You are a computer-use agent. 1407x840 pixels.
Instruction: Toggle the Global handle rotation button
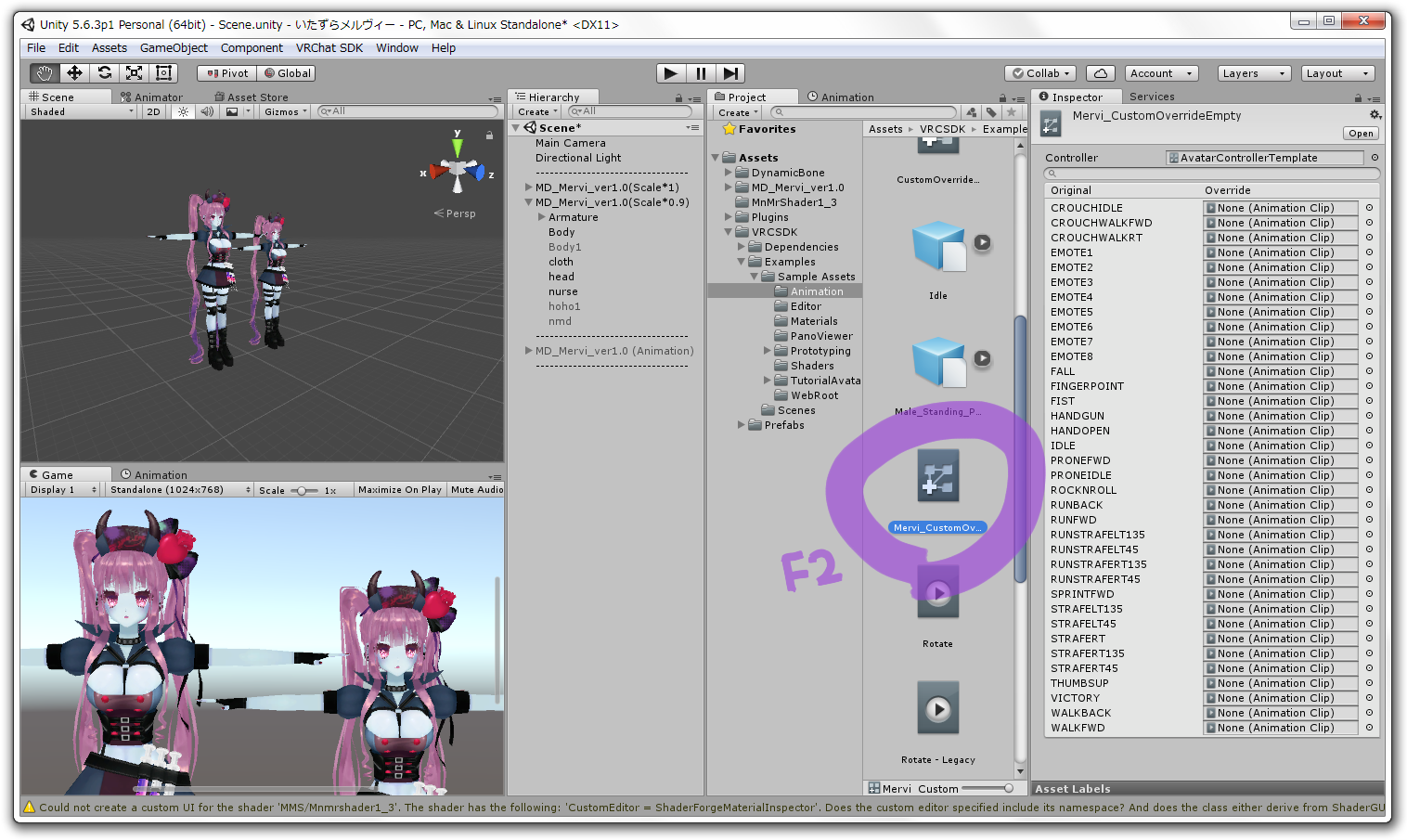(x=287, y=73)
